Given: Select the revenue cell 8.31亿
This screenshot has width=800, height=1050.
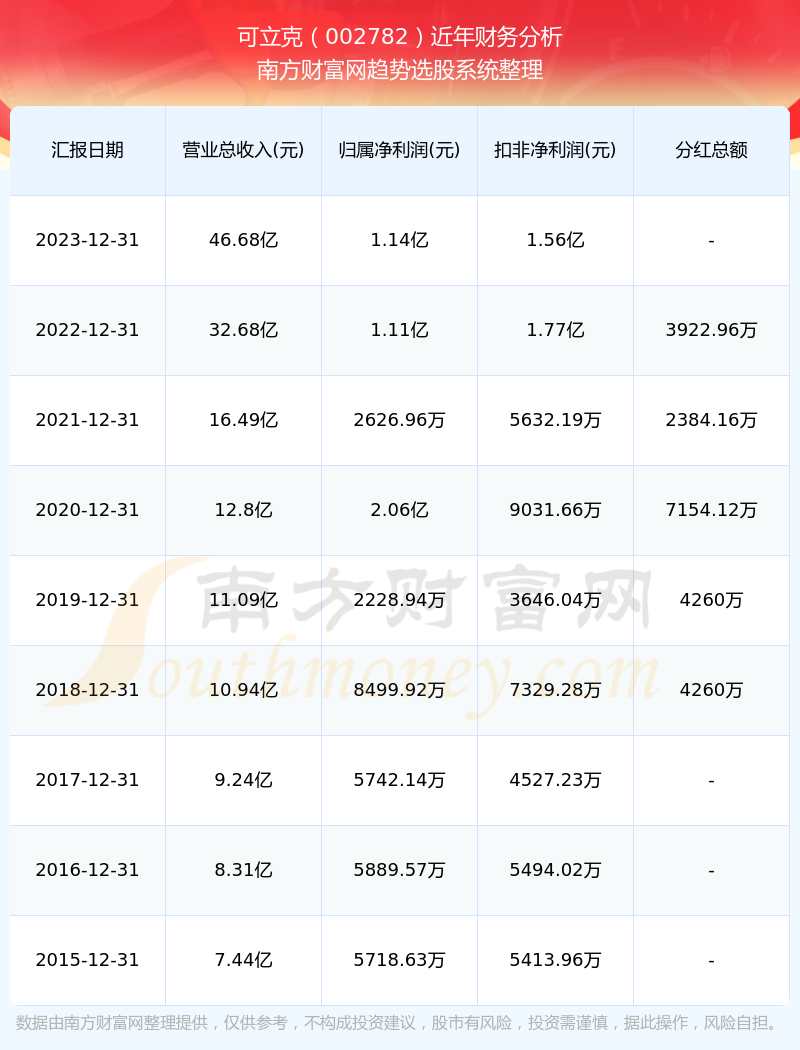Looking at the screenshot, I should click(x=244, y=870).
